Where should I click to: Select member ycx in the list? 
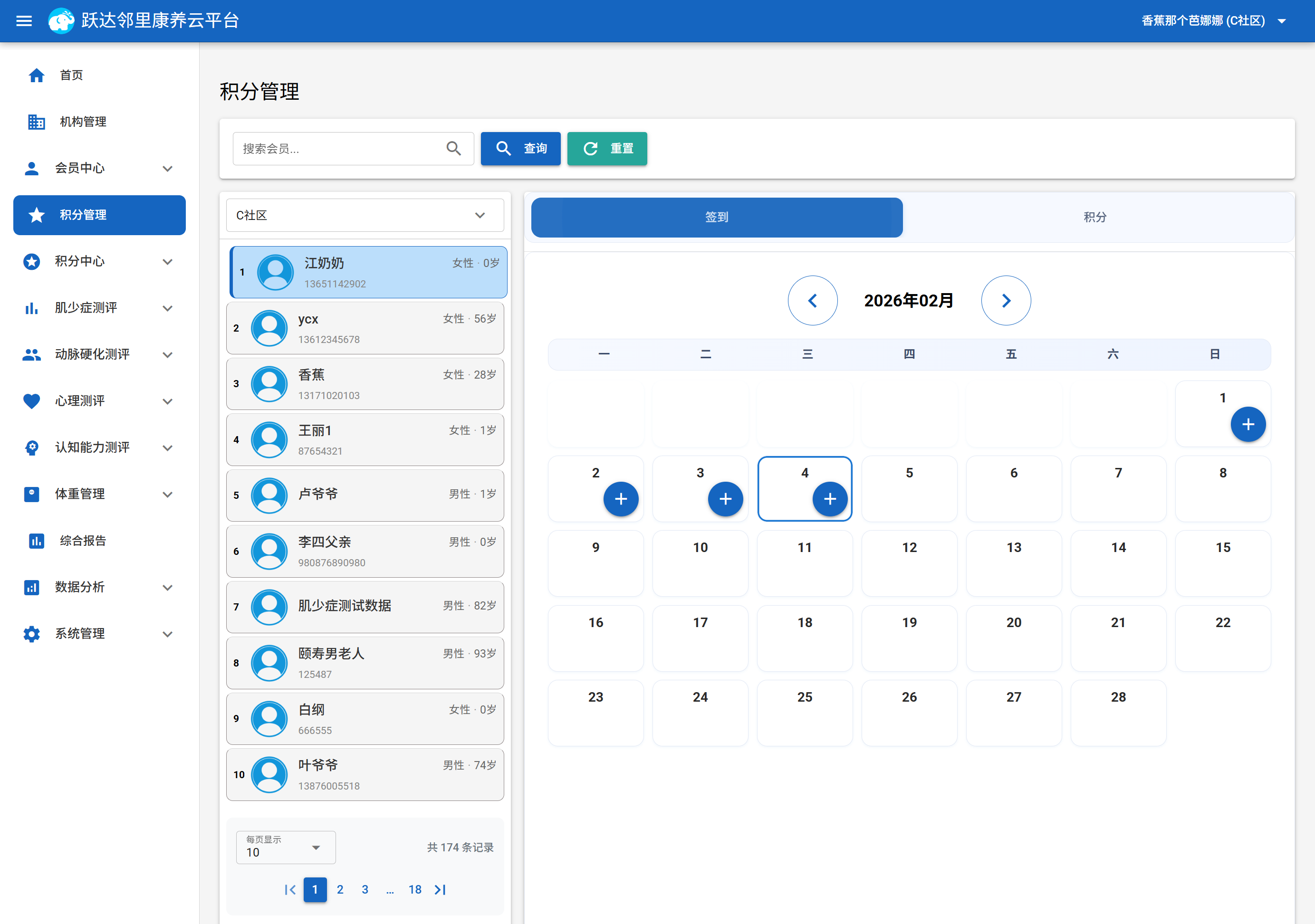365,329
